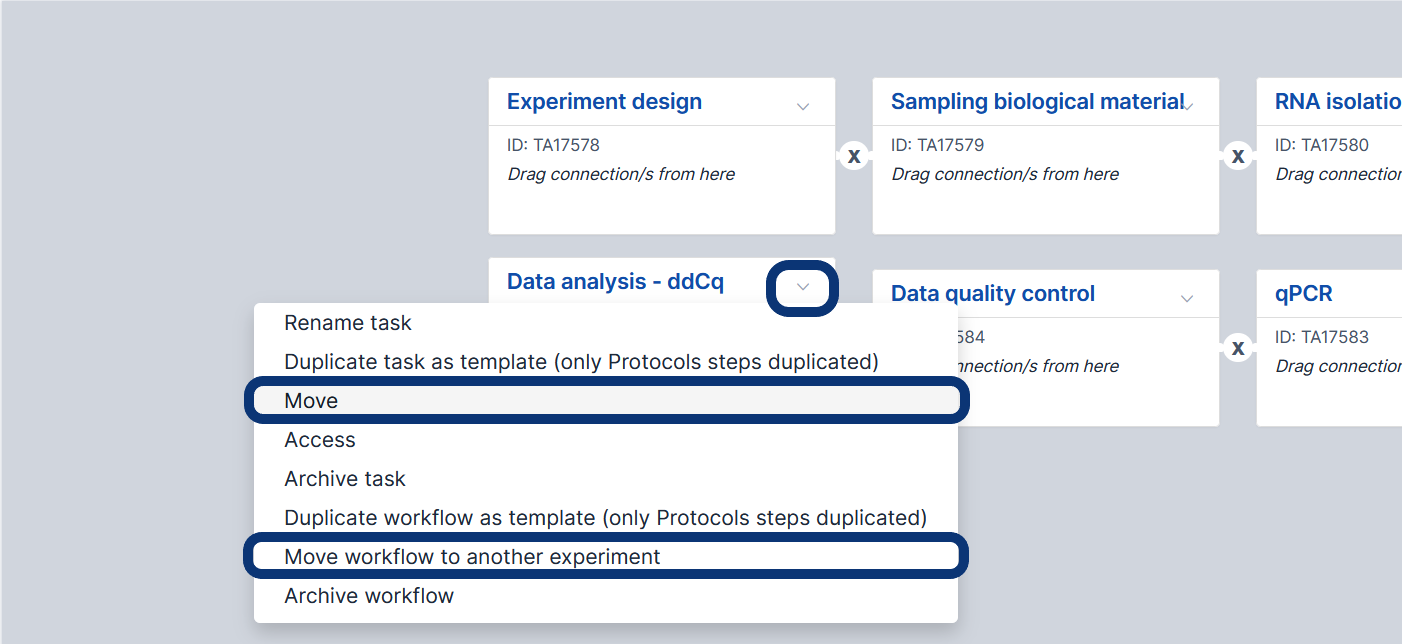Select Rename task from the menu

348,323
